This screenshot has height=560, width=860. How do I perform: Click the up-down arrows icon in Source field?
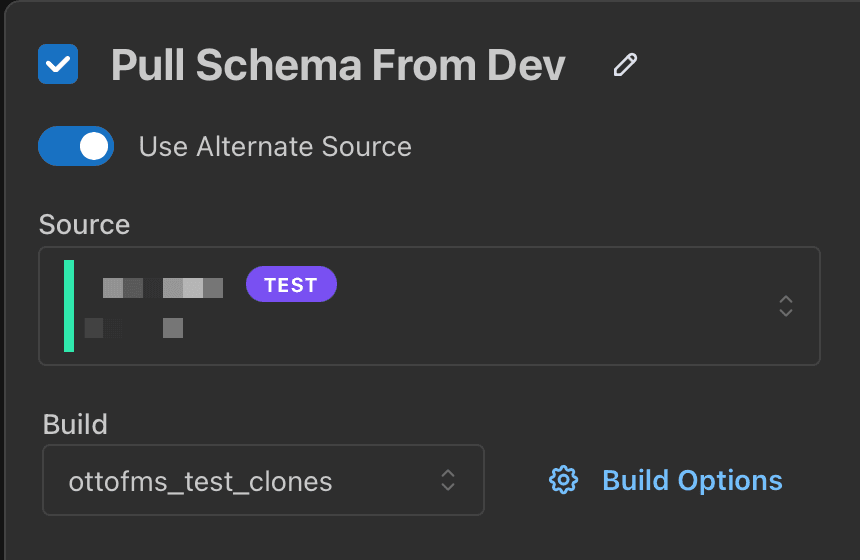coord(786,306)
